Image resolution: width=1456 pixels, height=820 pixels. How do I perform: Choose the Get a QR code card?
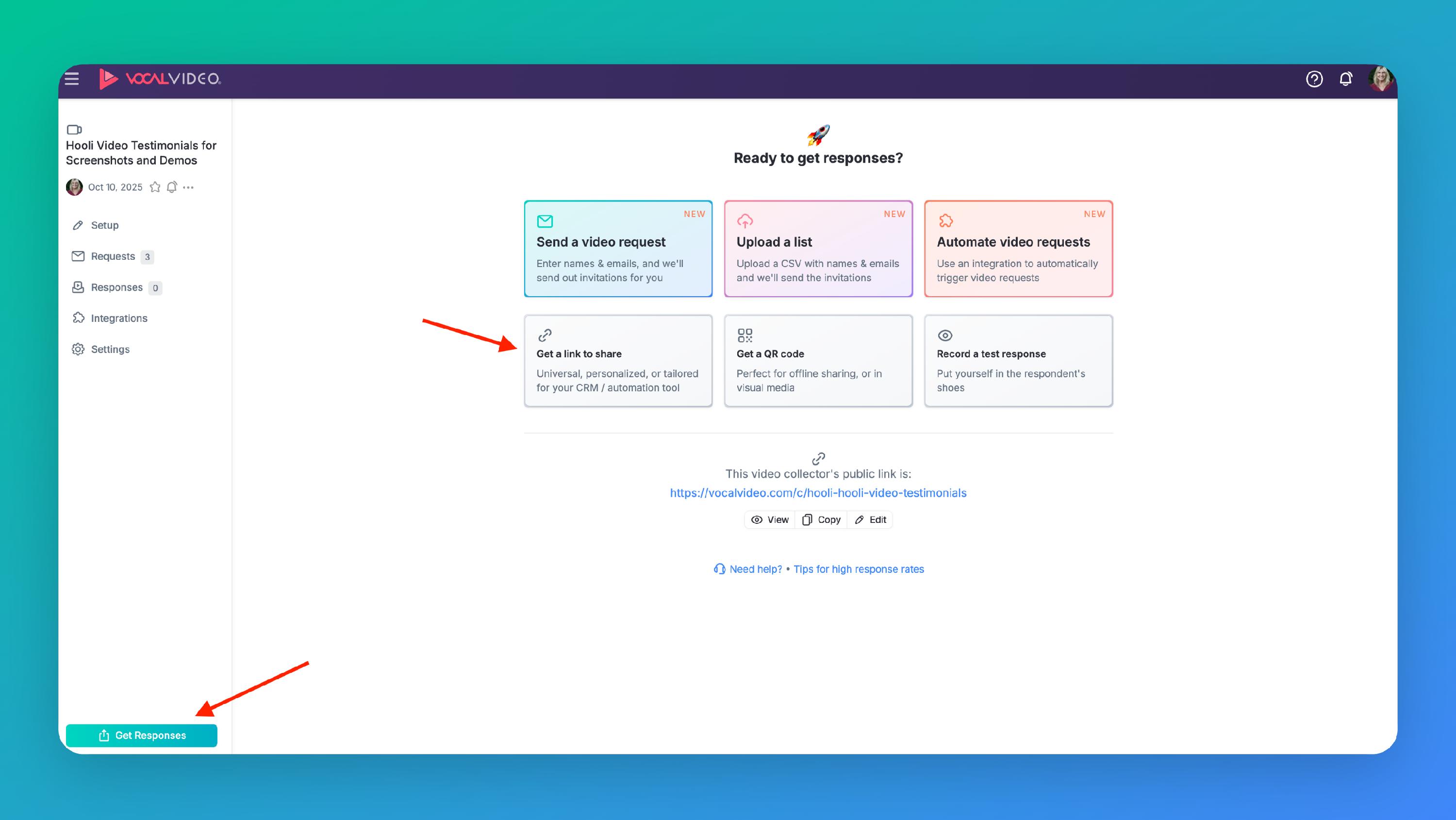tap(818, 361)
